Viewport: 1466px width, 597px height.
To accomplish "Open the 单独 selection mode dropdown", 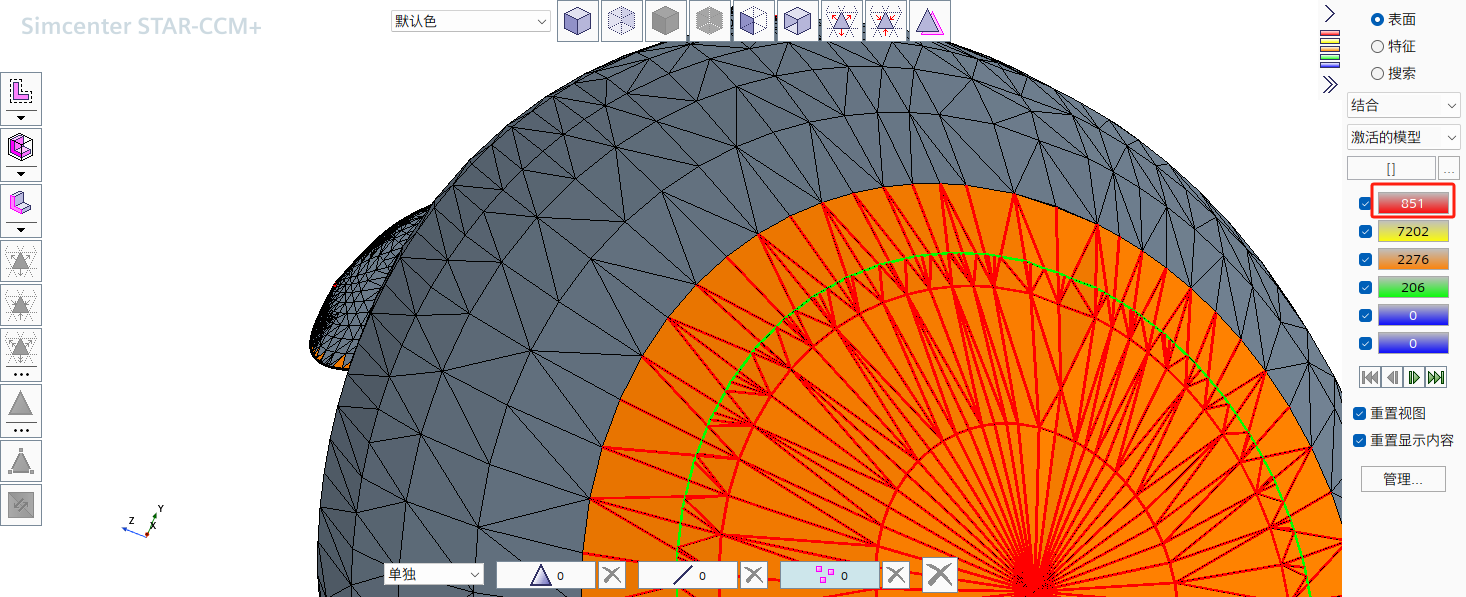I will coord(433,575).
